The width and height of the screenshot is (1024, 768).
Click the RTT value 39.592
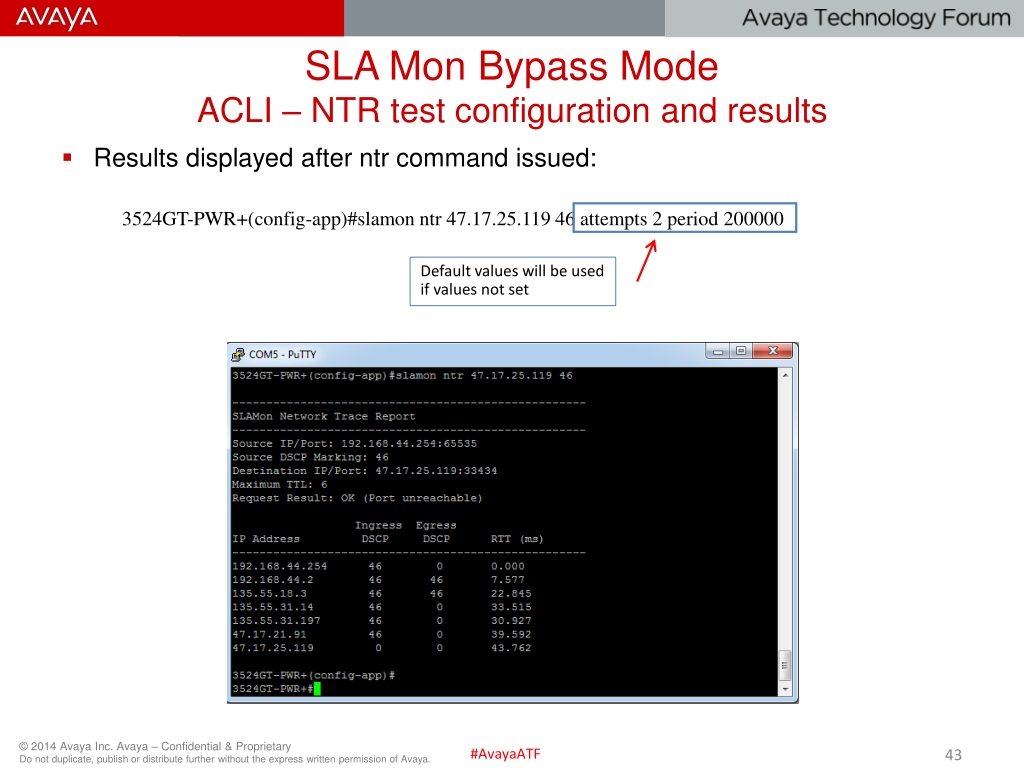(511, 635)
